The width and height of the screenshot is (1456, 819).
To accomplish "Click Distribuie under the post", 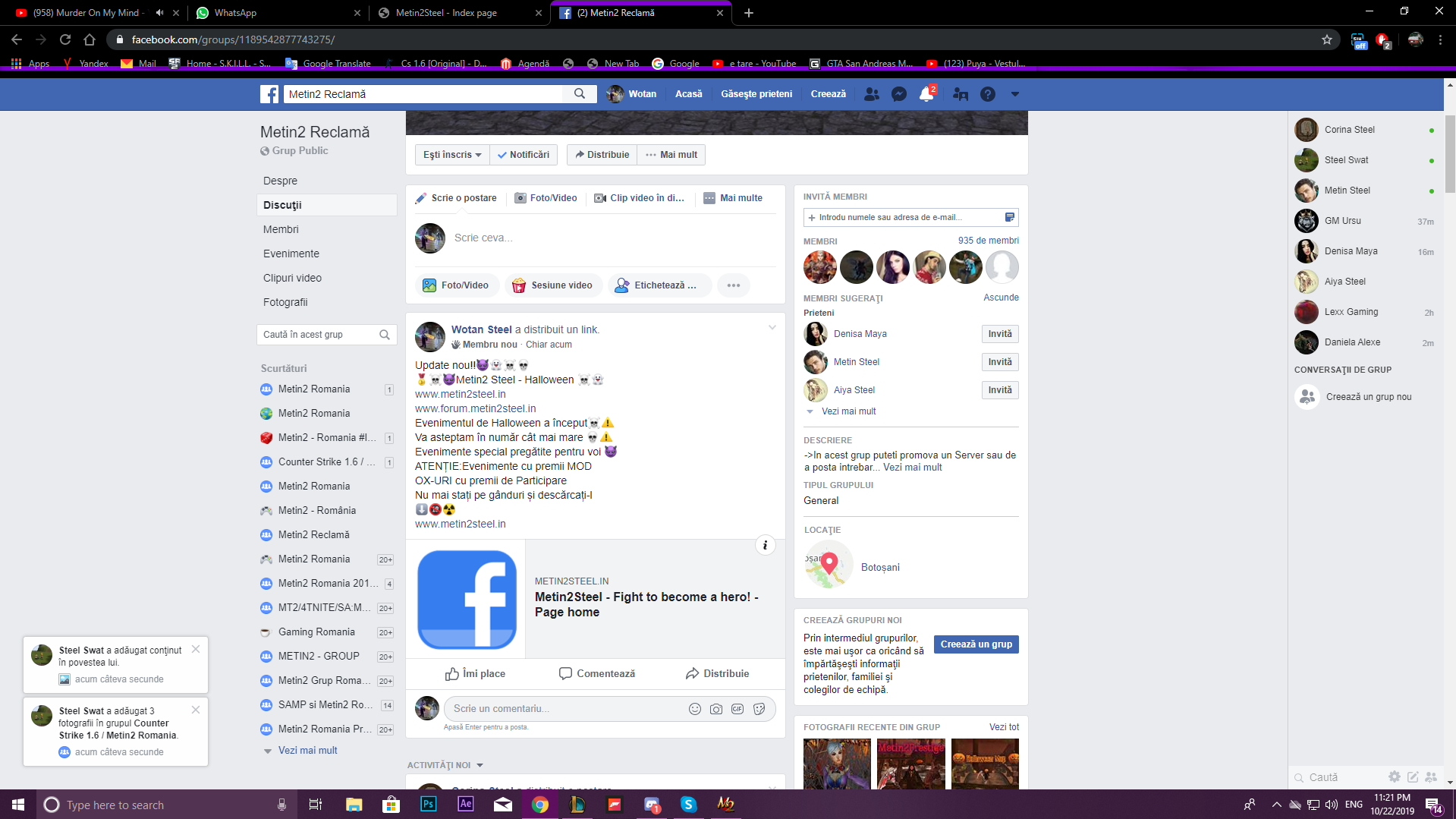I will coord(717,674).
